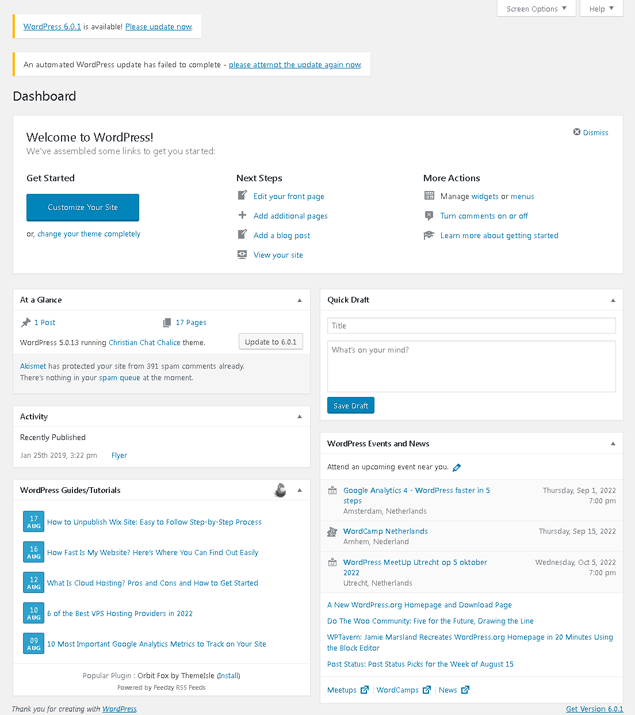
Task: Click the meetup icon beside Google Analytics 4 event
Action: tap(333, 491)
